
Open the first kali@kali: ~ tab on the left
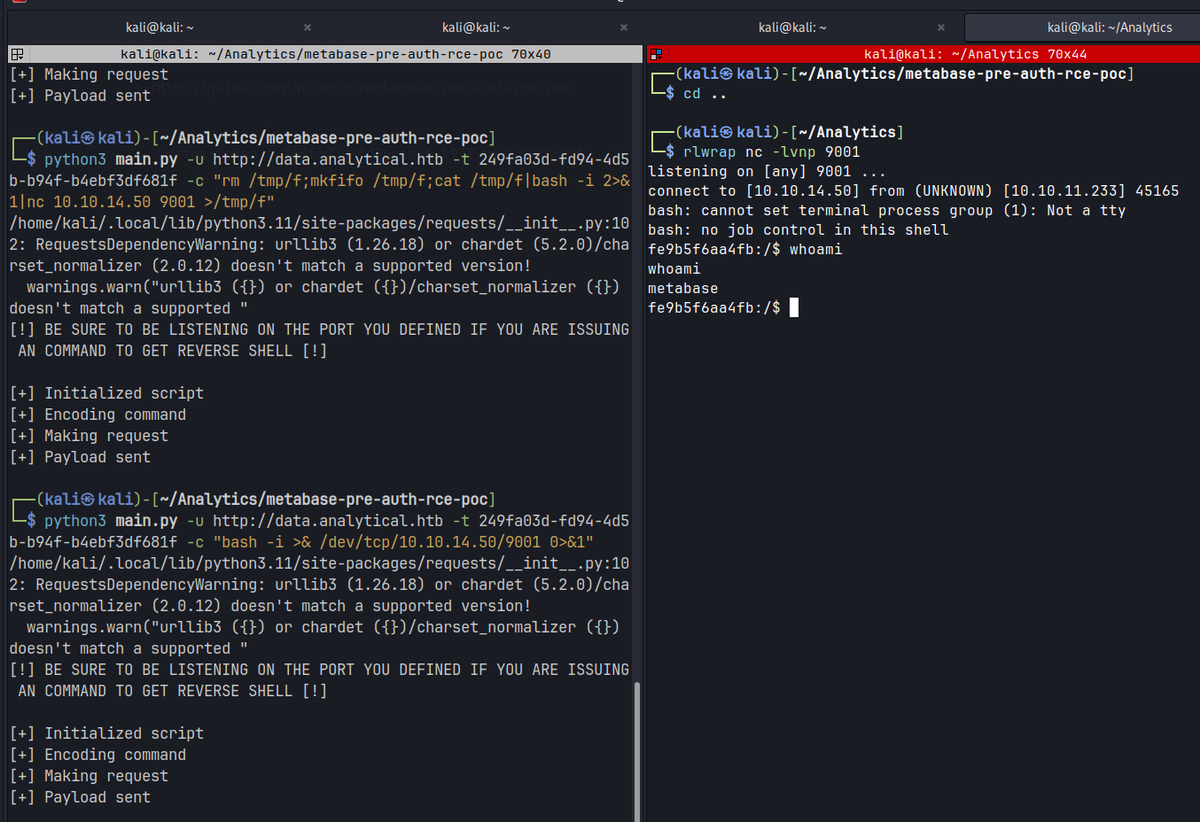click(x=160, y=27)
